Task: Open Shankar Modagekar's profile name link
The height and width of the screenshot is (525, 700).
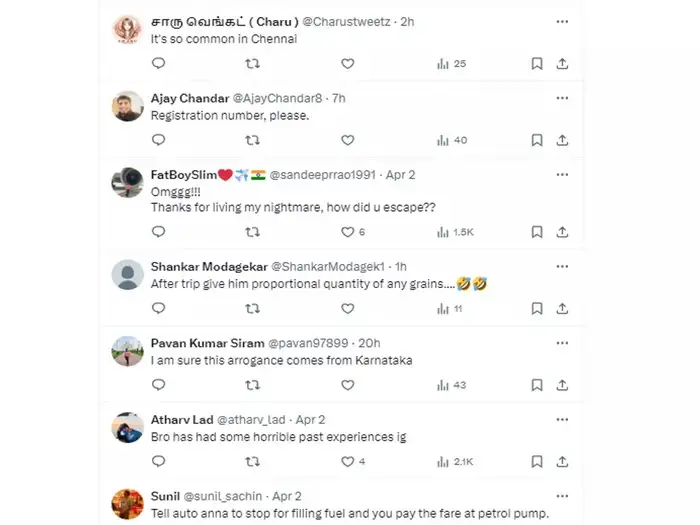Action: [x=207, y=267]
